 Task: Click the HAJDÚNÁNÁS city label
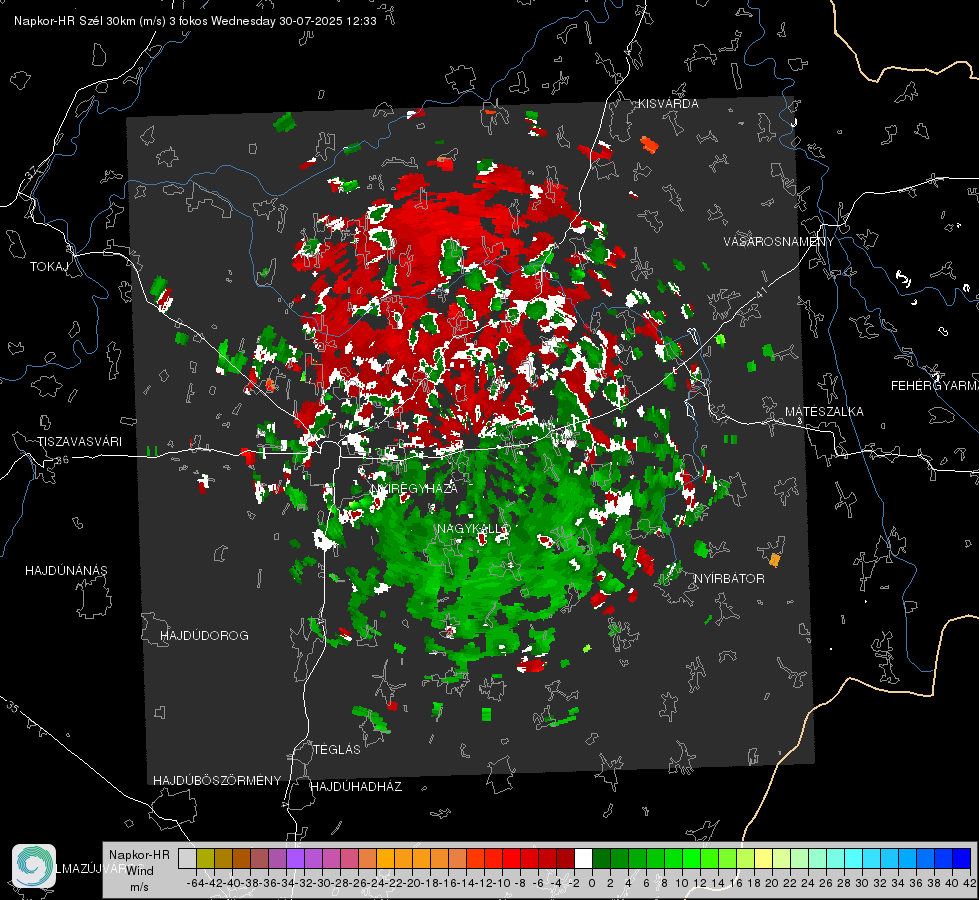tap(66, 571)
